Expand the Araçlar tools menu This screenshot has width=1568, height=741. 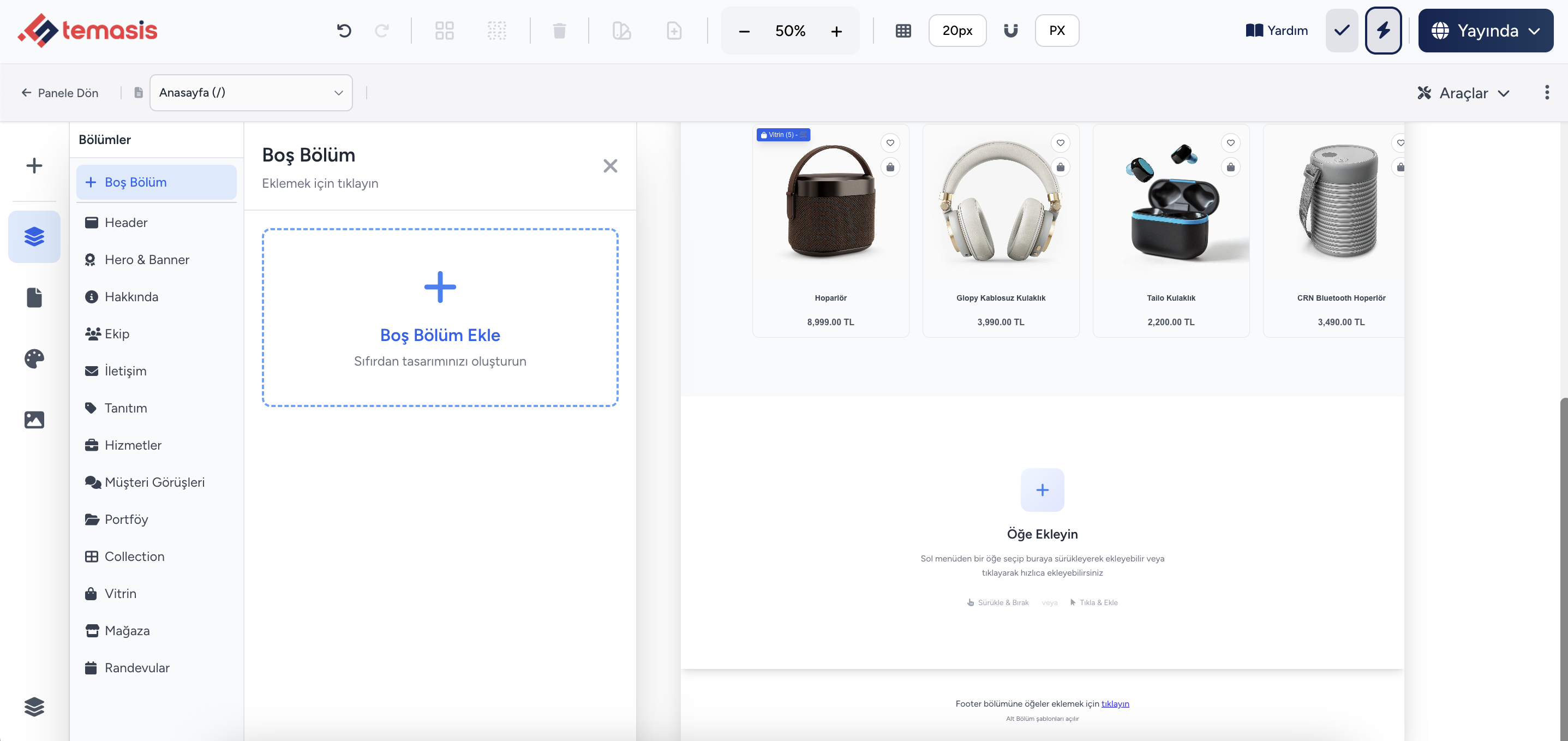(x=1463, y=93)
